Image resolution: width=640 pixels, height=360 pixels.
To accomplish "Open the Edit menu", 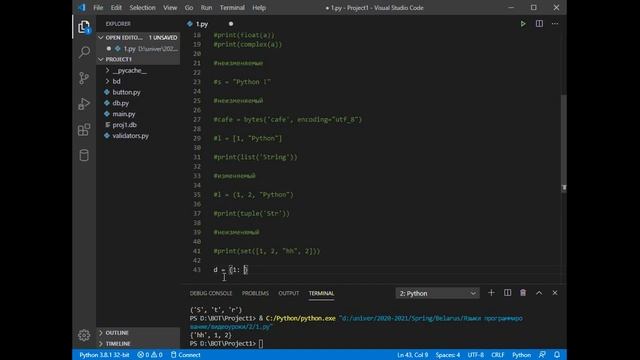I will click(x=116, y=7).
